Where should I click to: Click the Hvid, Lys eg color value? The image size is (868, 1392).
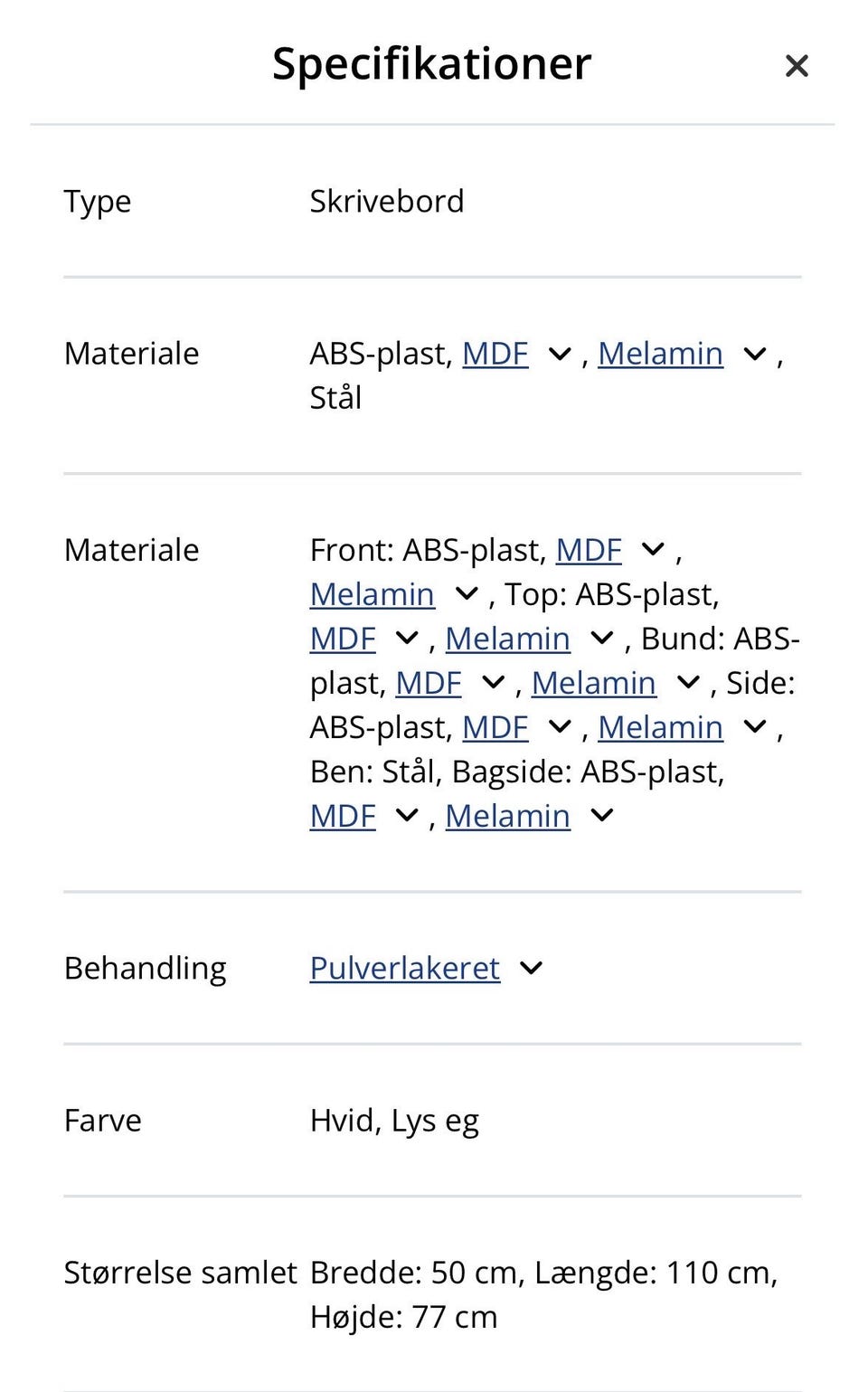(393, 1121)
